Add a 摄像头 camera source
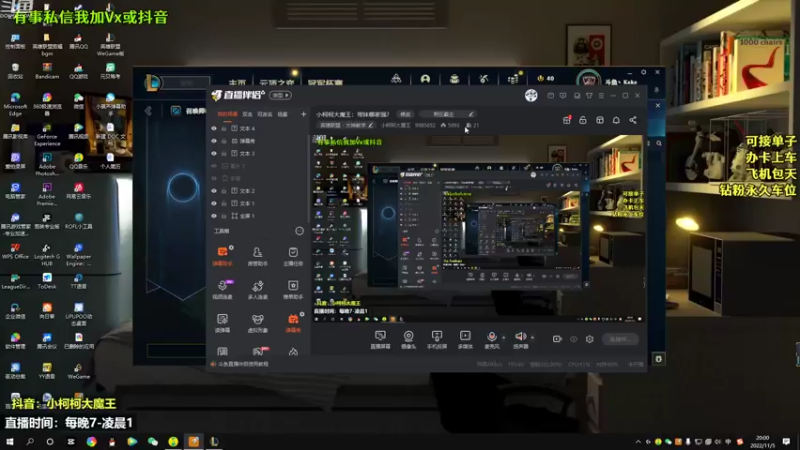 click(x=408, y=339)
